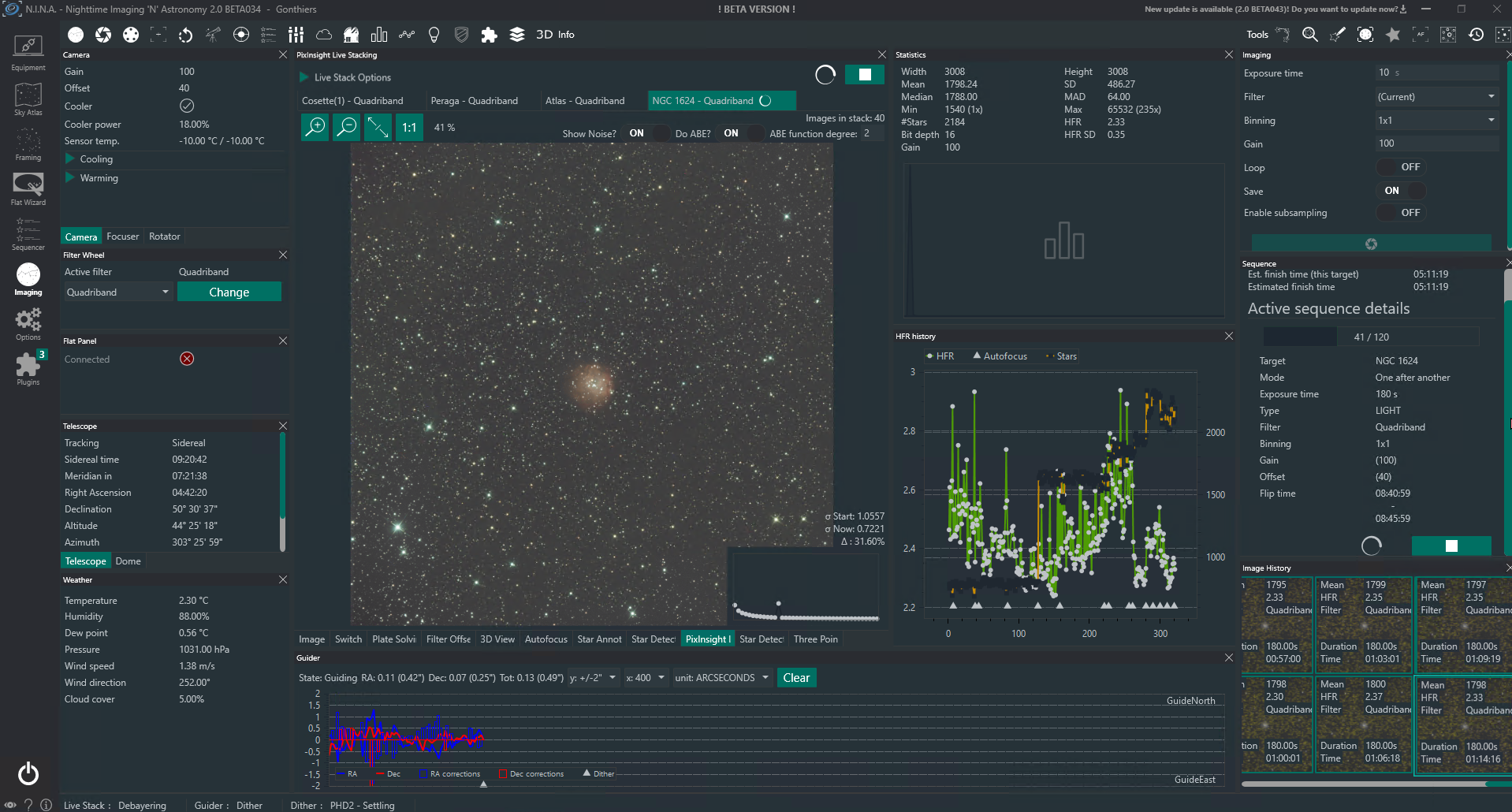Viewport: 1512px width, 812px height.
Task: Click the Change filter button
Action: pos(229,292)
